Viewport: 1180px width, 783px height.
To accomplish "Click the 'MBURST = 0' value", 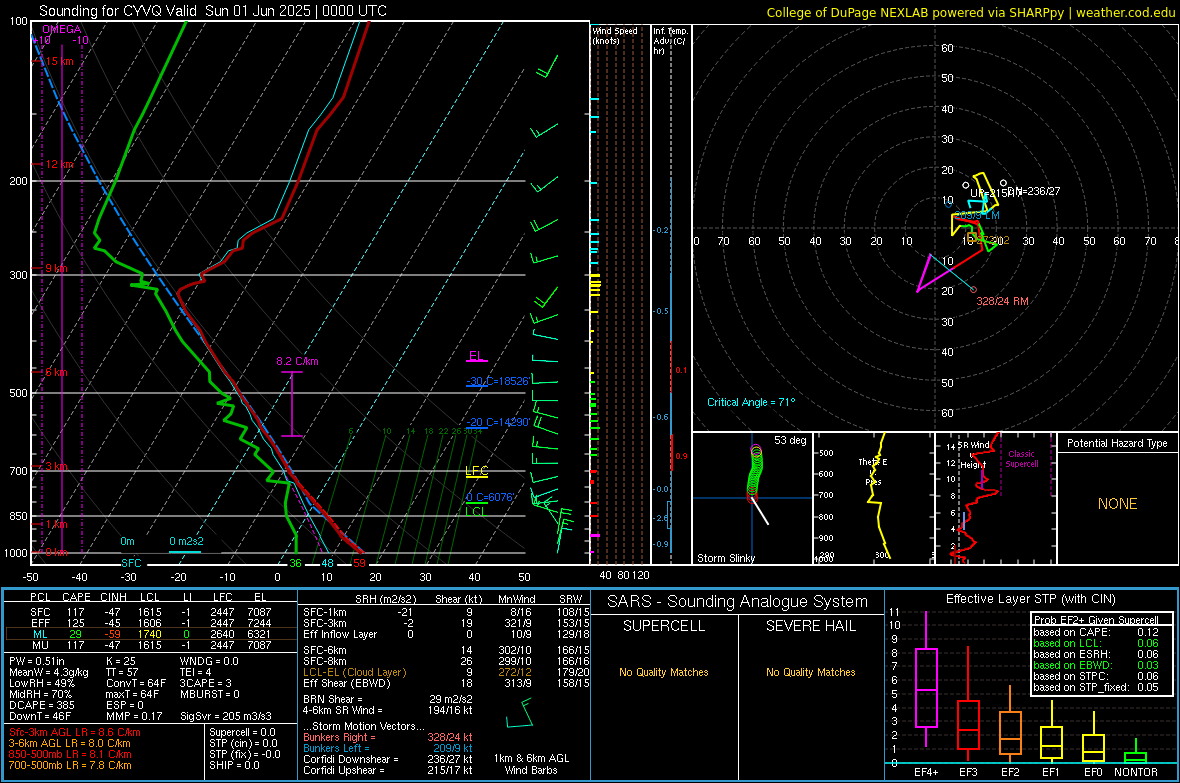I will [x=210, y=694].
